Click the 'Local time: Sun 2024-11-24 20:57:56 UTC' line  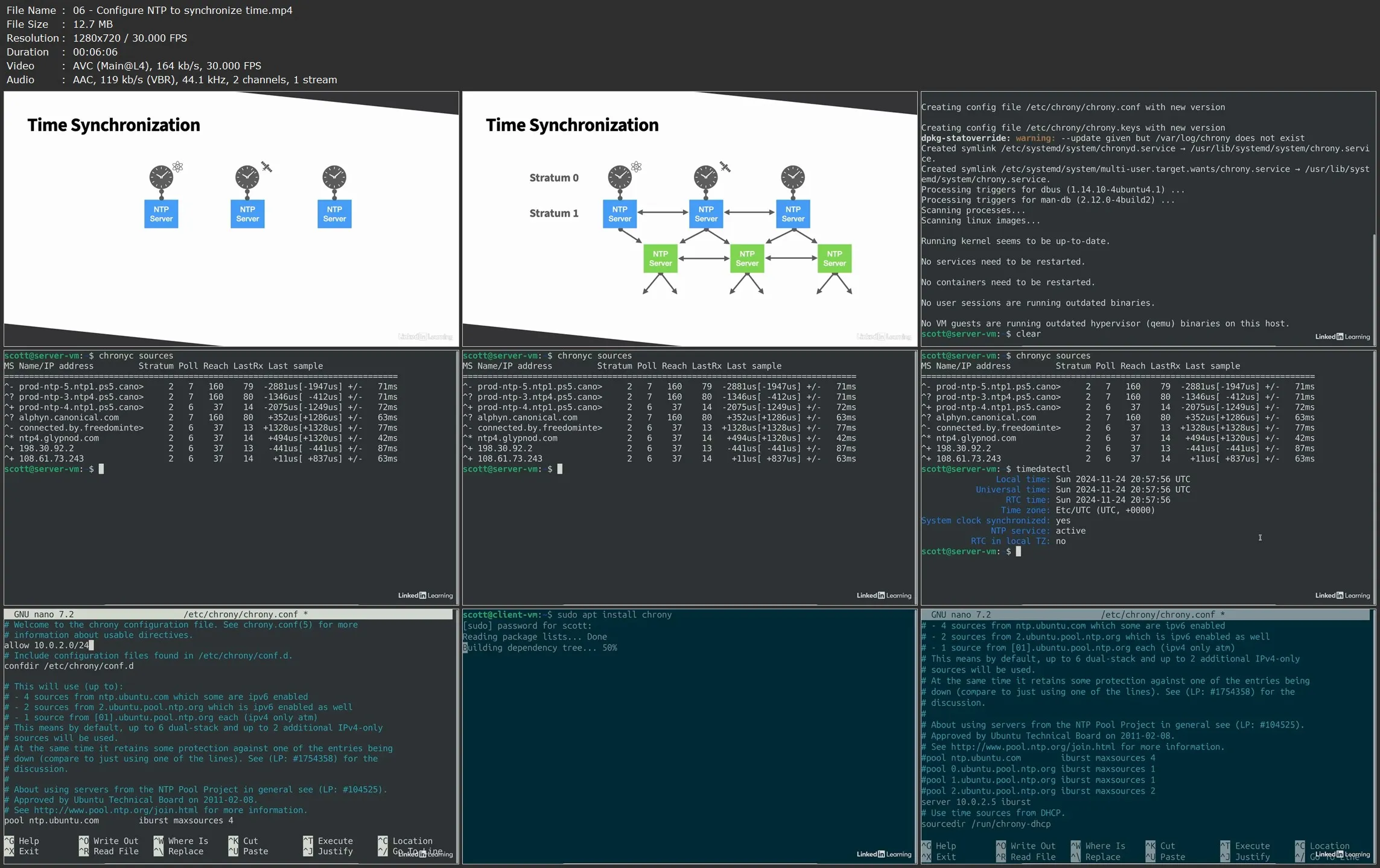1093,480
